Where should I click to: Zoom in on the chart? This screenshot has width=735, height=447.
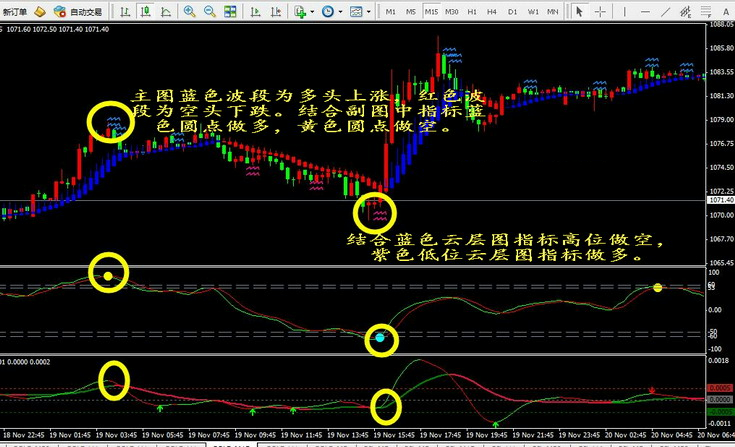click(189, 11)
